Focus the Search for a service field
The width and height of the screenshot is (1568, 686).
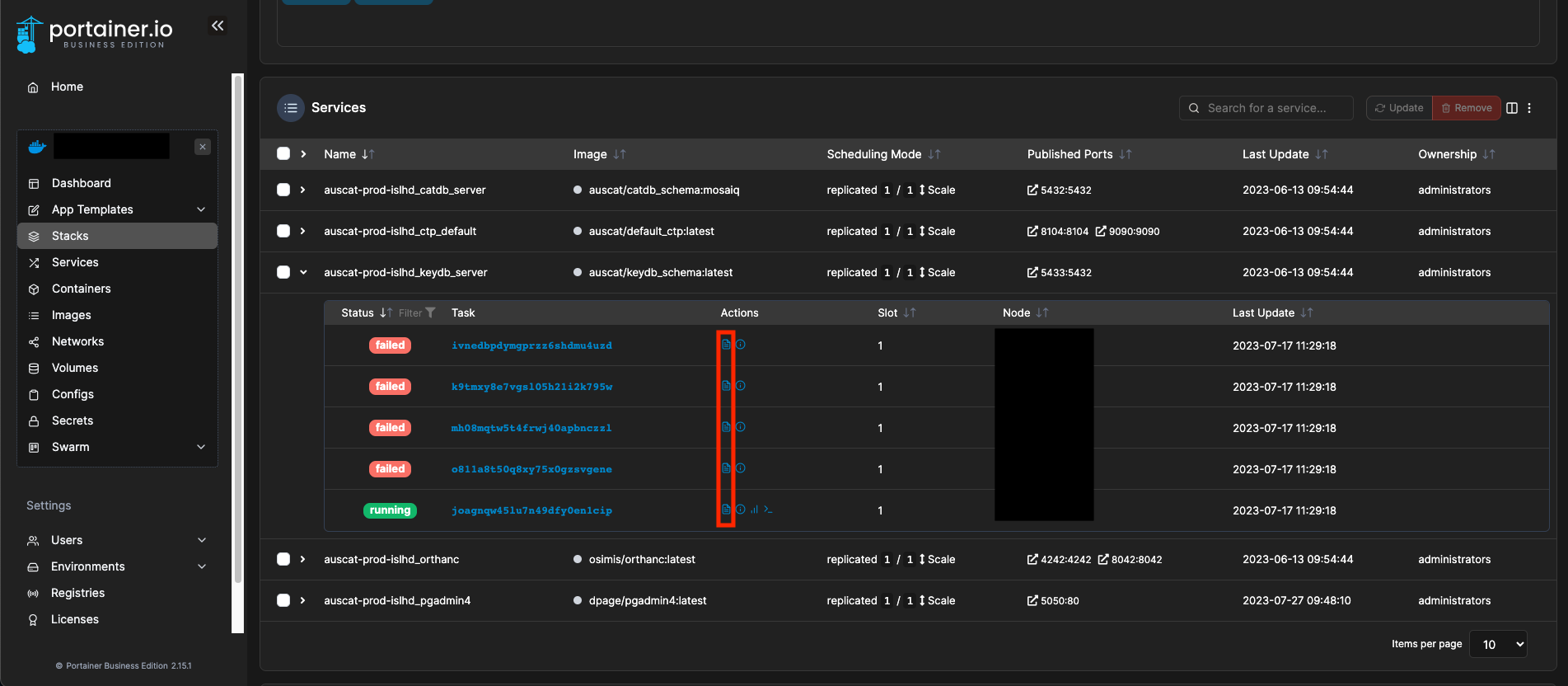coord(1266,108)
